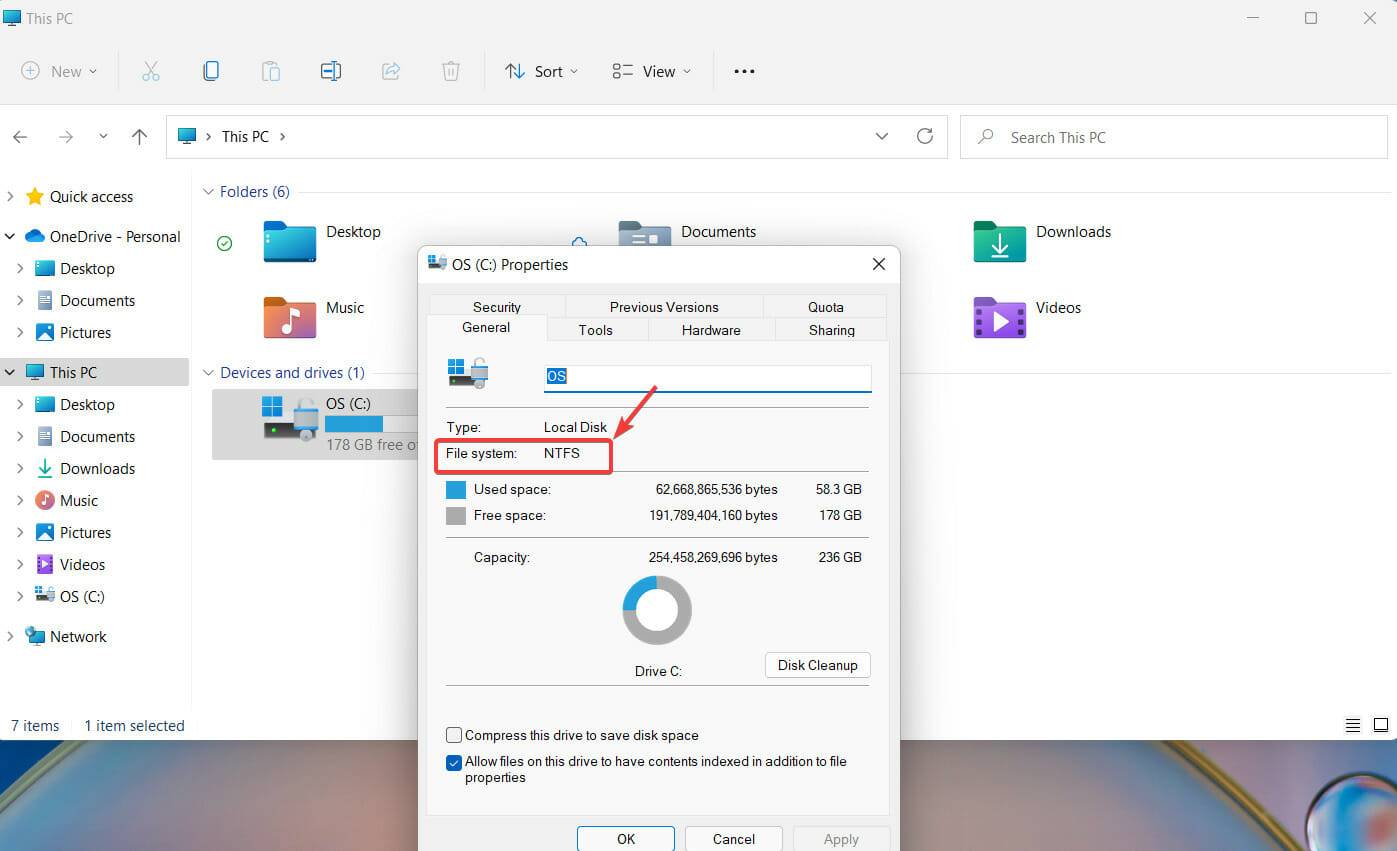Image resolution: width=1397 pixels, height=851 pixels.
Task: Delete the selected item with the trash icon
Action: [x=451, y=70]
